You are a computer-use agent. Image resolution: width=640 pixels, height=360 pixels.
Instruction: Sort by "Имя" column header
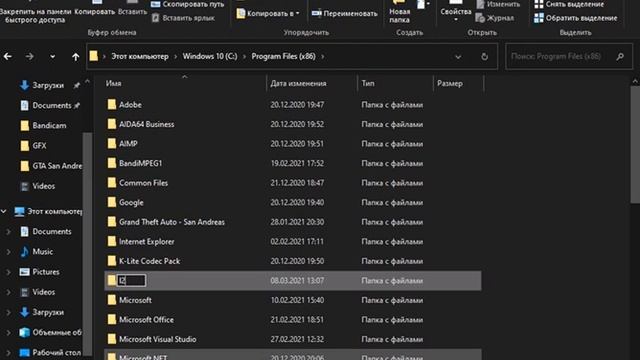click(x=113, y=83)
